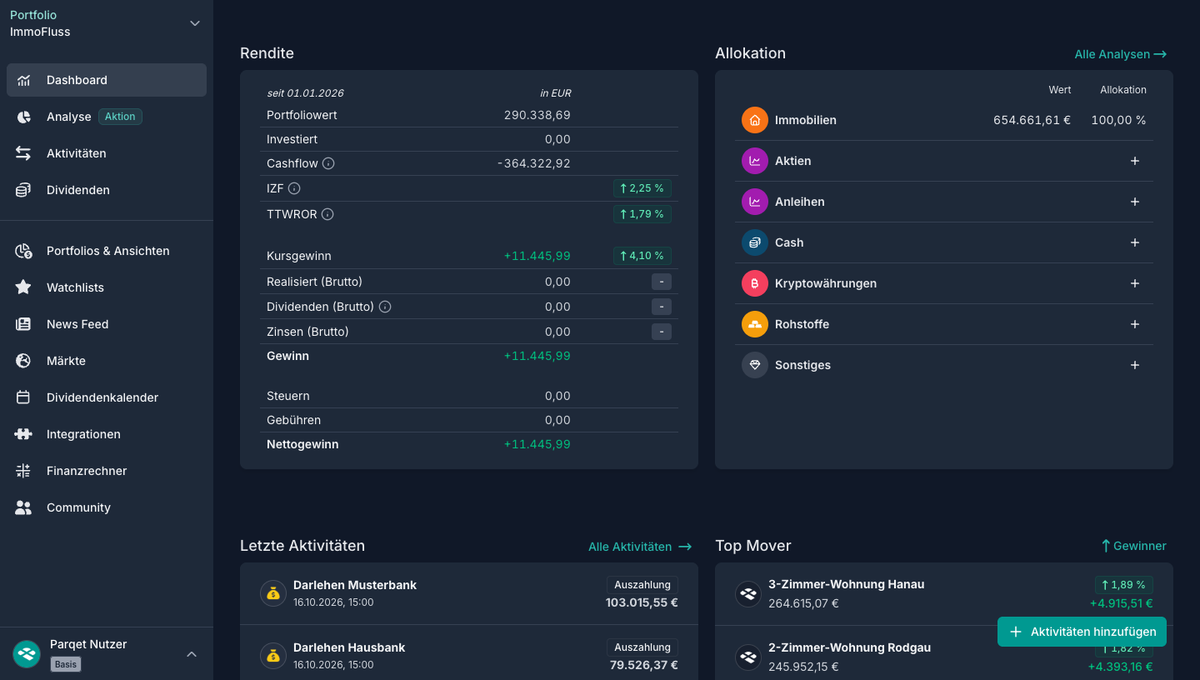
Task: Toggle Top Mover Gewinner sorting
Action: click(1133, 546)
